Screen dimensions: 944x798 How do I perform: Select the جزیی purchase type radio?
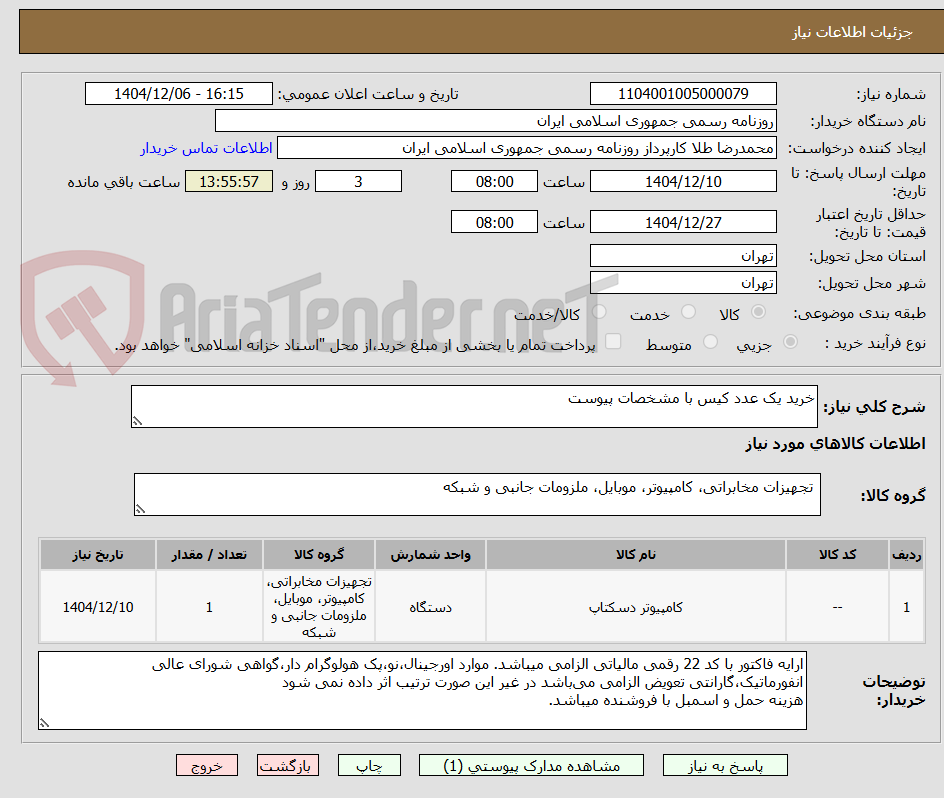point(790,341)
